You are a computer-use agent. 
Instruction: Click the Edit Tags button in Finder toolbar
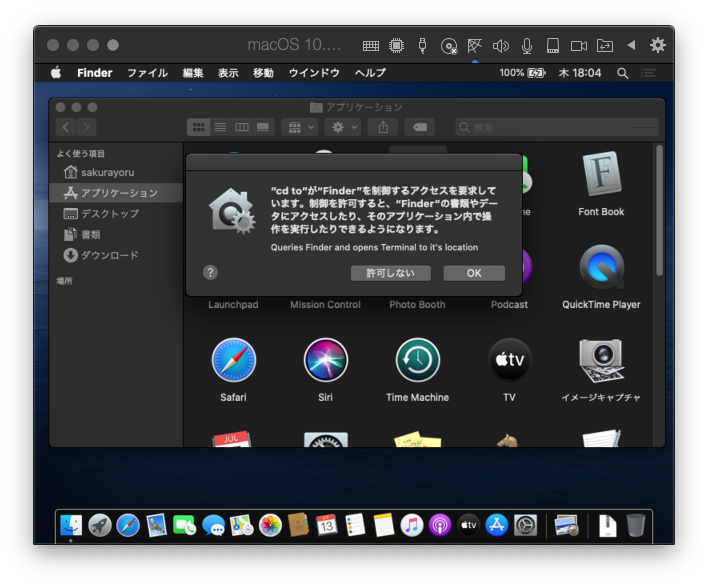420,127
